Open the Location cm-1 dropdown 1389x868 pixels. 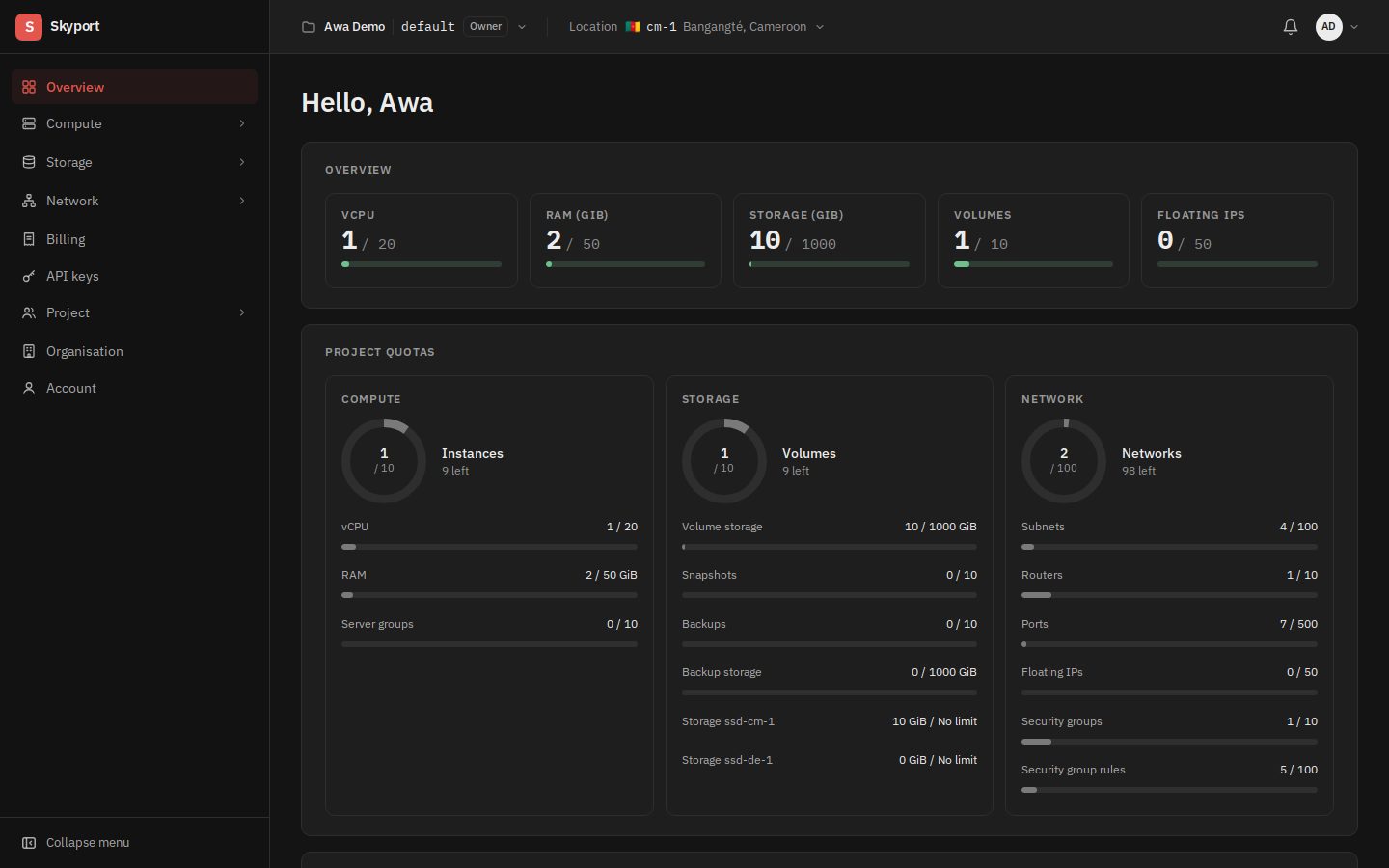[696, 27]
